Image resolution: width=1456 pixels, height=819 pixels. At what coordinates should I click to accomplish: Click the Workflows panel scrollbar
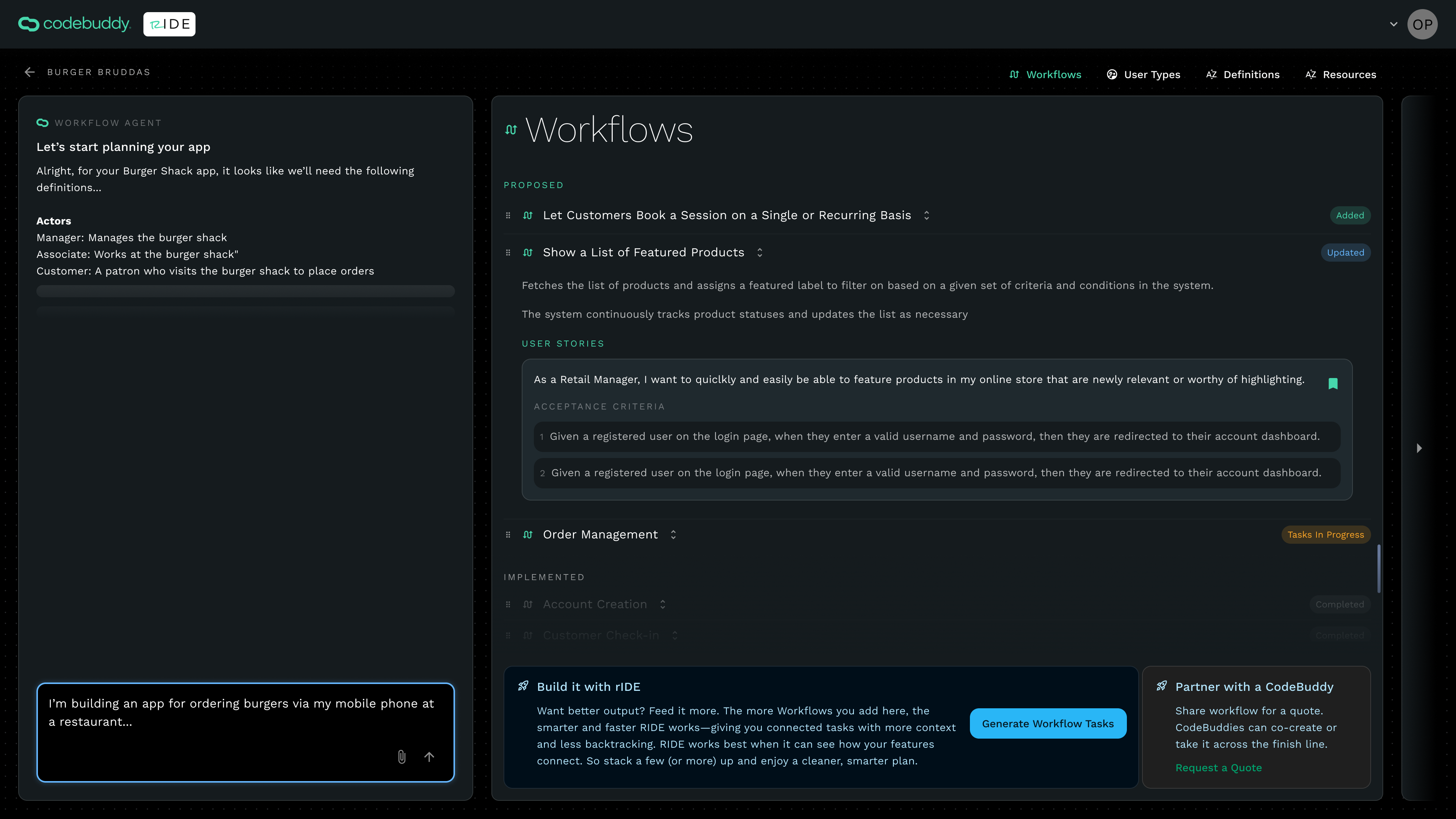pos(1379,568)
